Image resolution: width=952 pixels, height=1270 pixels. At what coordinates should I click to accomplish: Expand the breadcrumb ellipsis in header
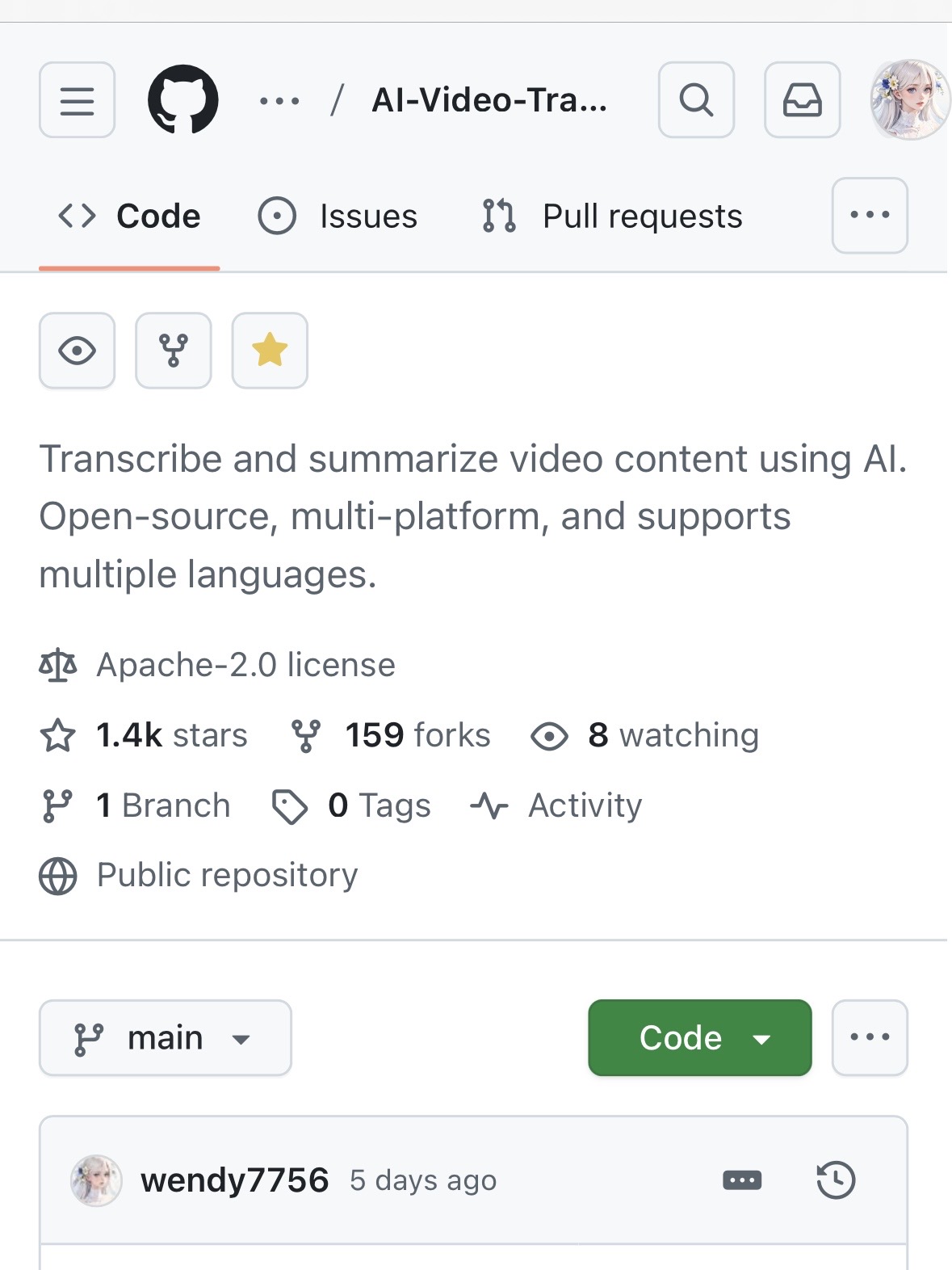coord(279,101)
